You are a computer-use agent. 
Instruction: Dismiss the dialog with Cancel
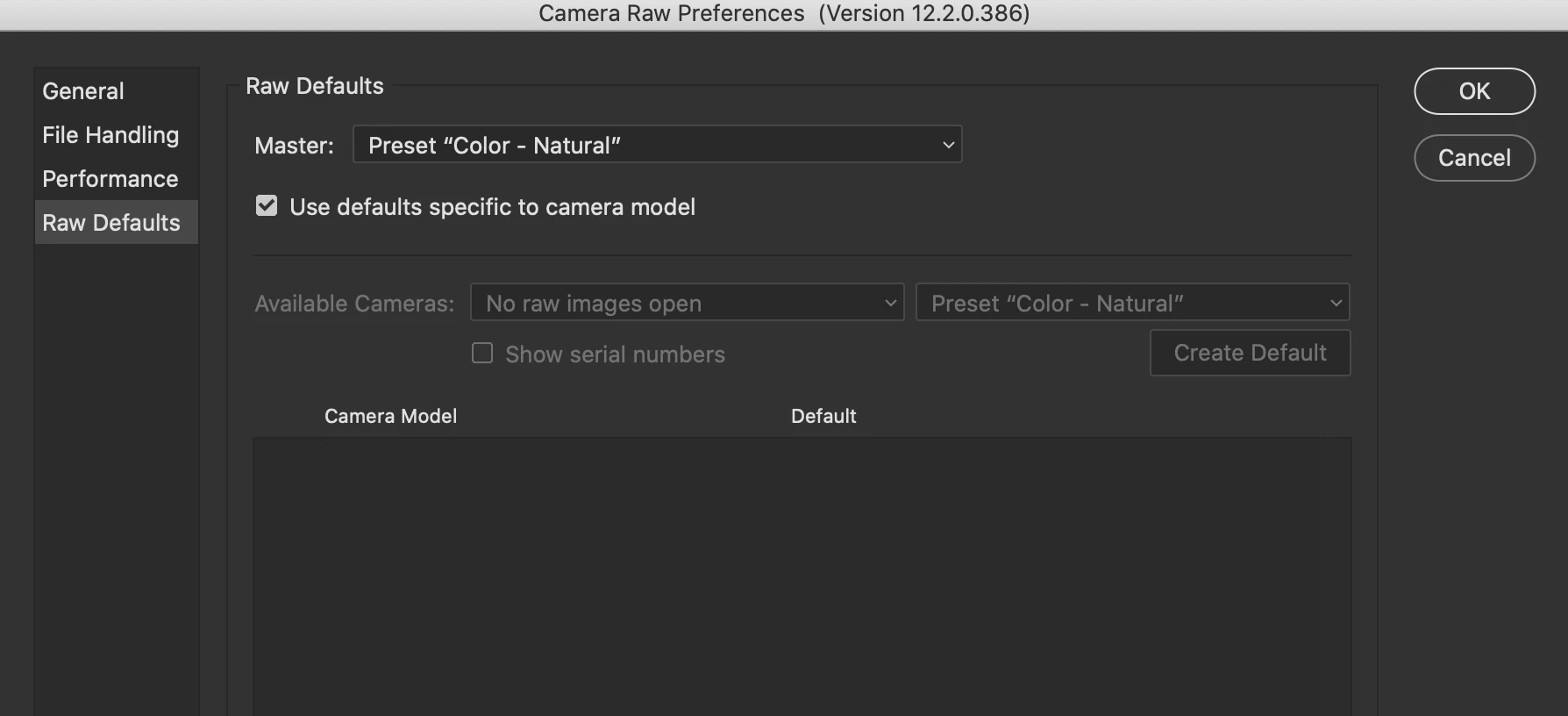point(1474,158)
